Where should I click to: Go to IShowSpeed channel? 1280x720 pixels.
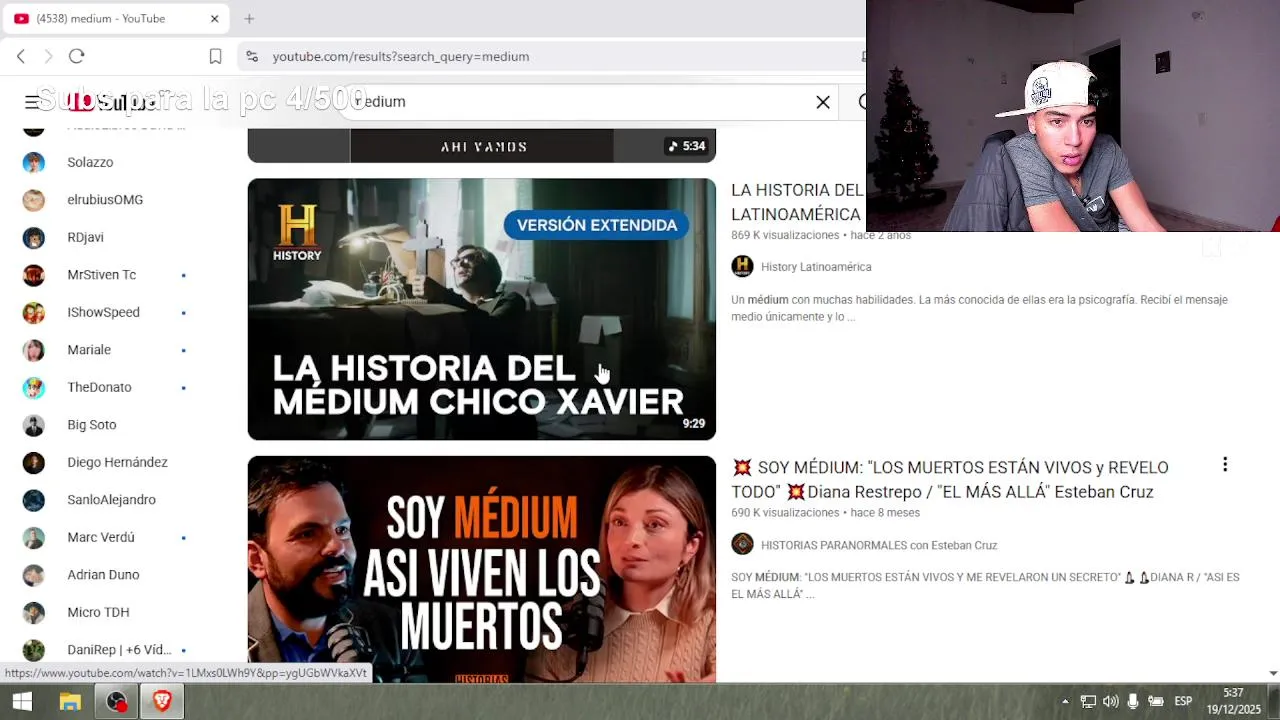click(105, 312)
